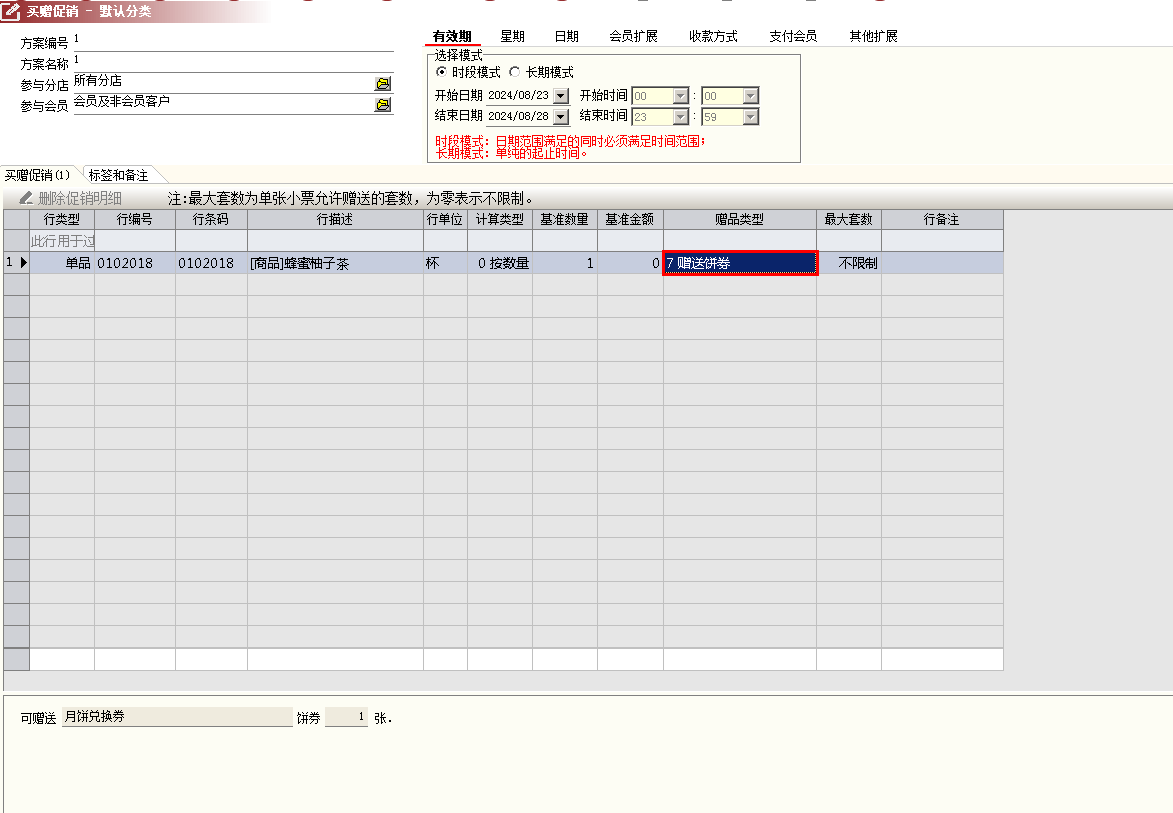
Task: Click the 删除促销明细 button
Action: coord(70,198)
